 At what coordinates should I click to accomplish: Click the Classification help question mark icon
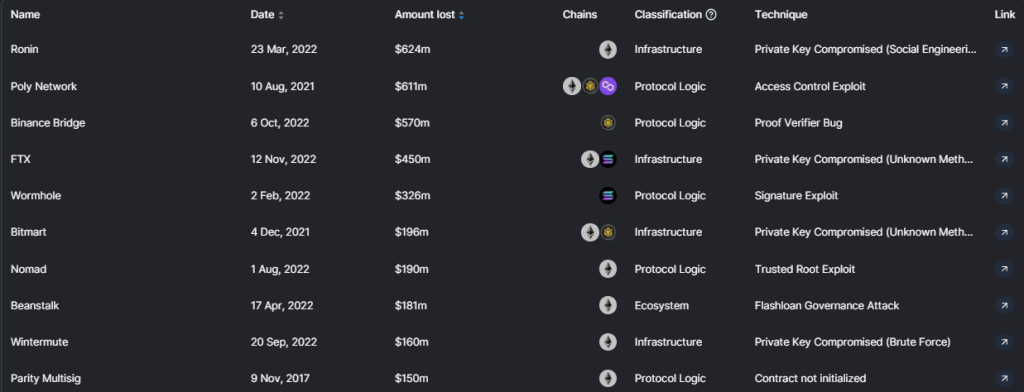pos(711,14)
